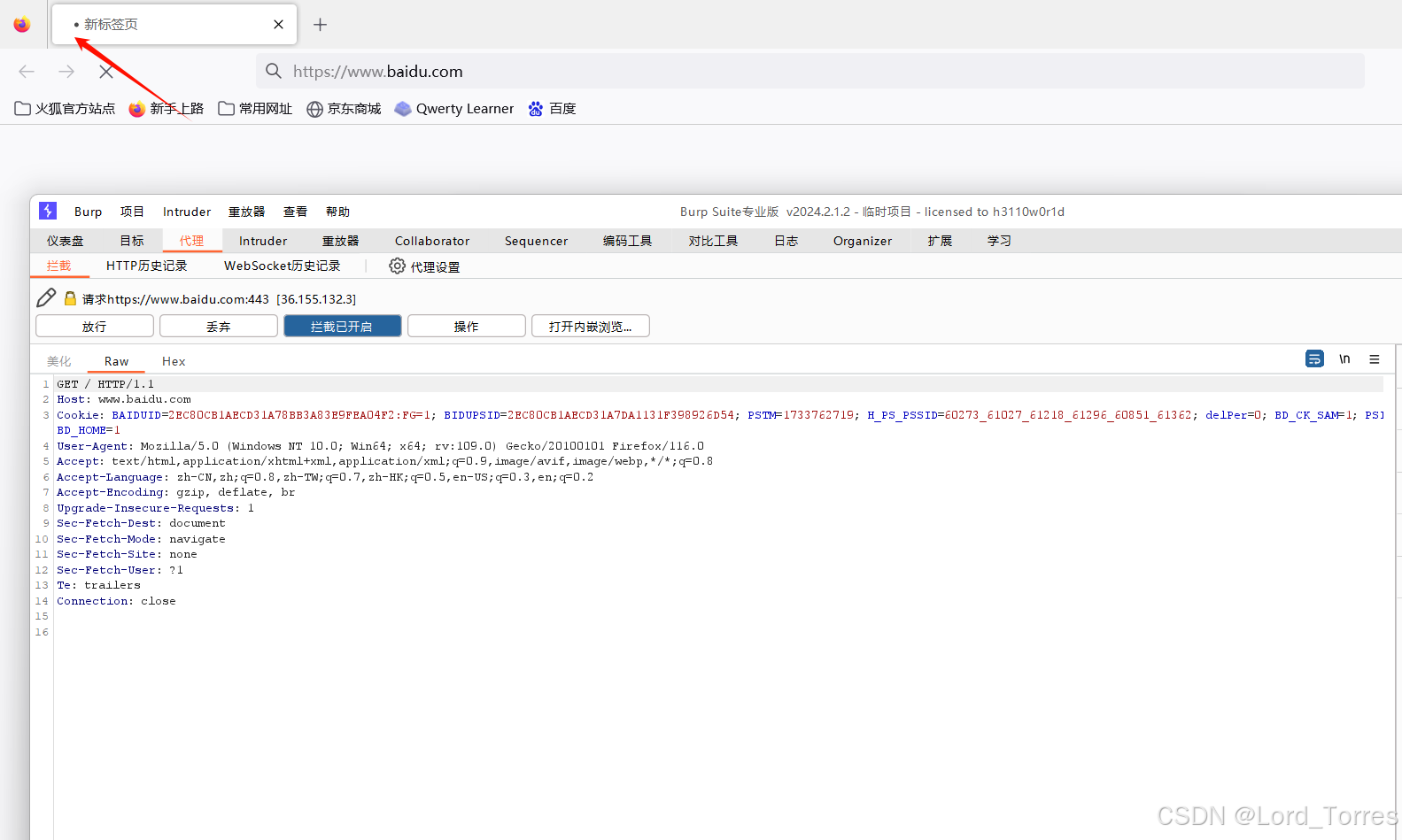
Task: Click the Te: trailers header line
Action: point(98,585)
